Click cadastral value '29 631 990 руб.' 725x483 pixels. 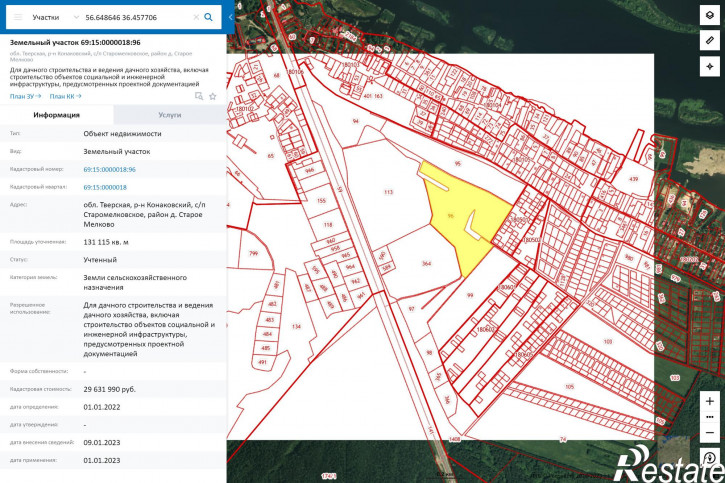(x=110, y=389)
